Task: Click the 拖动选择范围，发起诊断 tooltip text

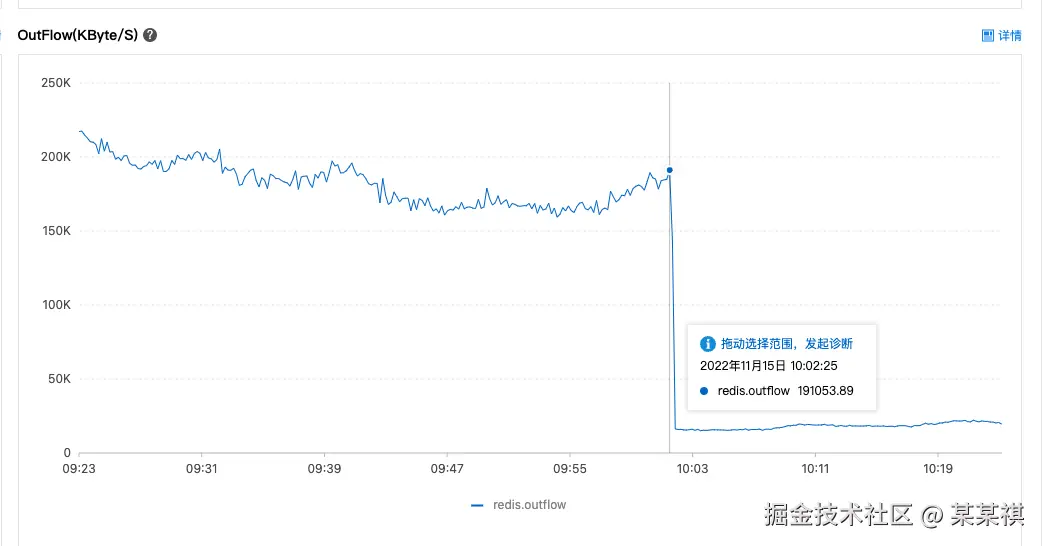Action: point(786,343)
